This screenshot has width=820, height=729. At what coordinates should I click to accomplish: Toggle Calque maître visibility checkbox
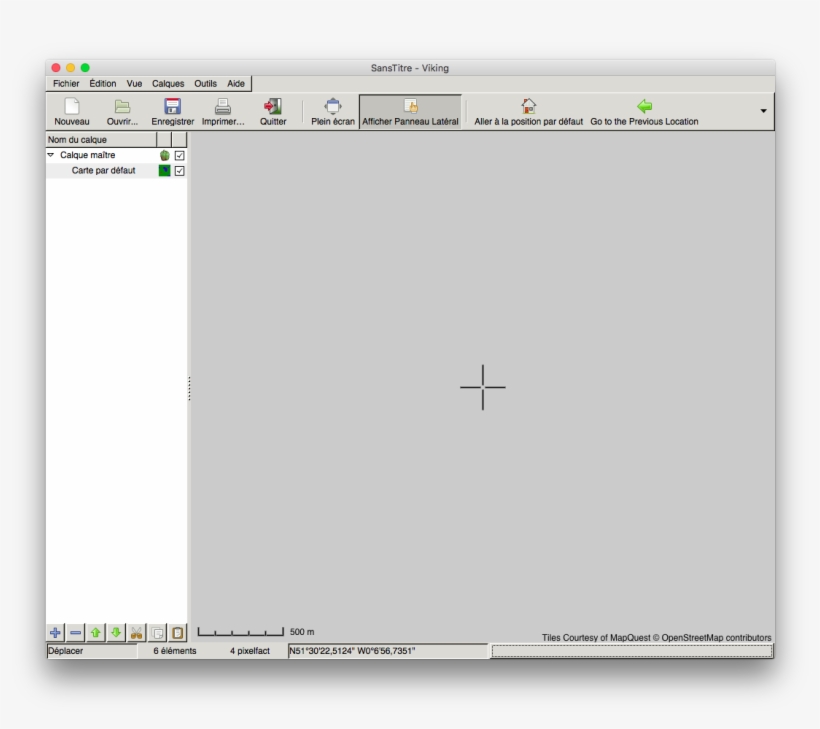[180, 156]
